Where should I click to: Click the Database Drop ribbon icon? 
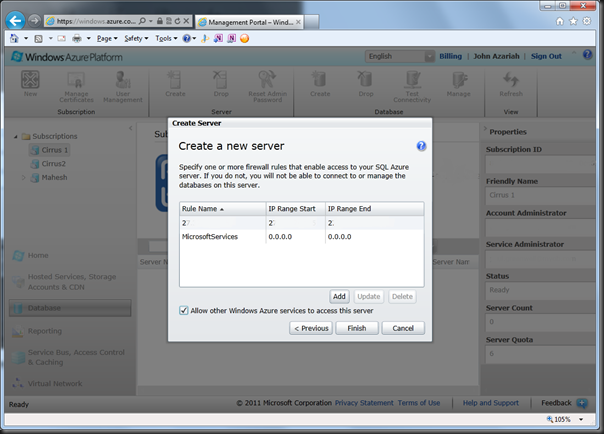pos(366,84)
